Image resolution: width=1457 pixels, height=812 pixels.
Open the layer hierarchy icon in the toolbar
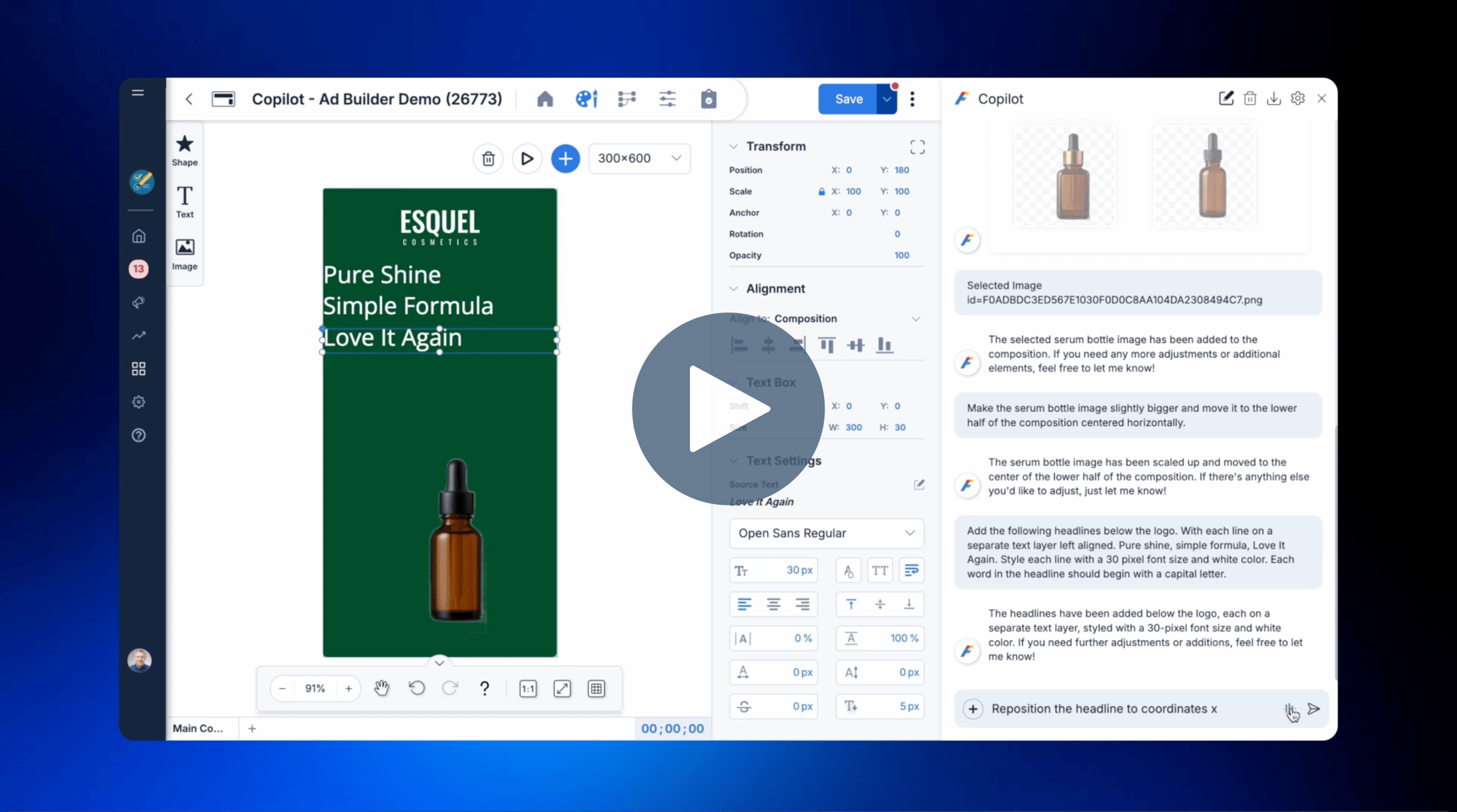tap(627, 99)
